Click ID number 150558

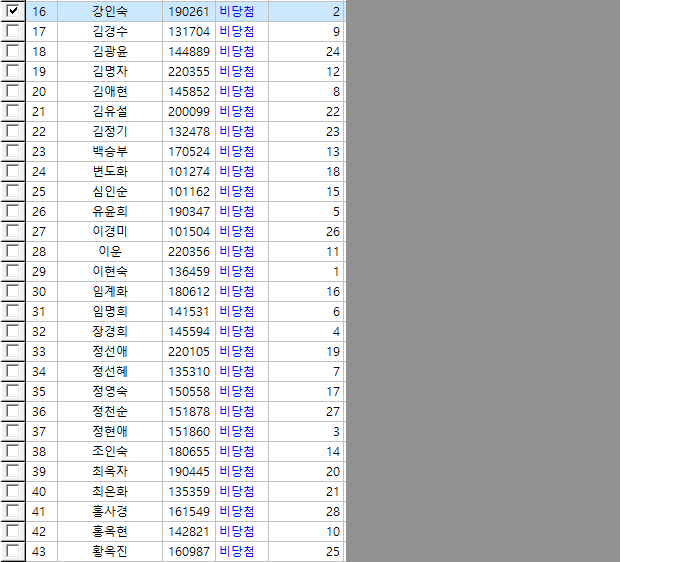189,392
